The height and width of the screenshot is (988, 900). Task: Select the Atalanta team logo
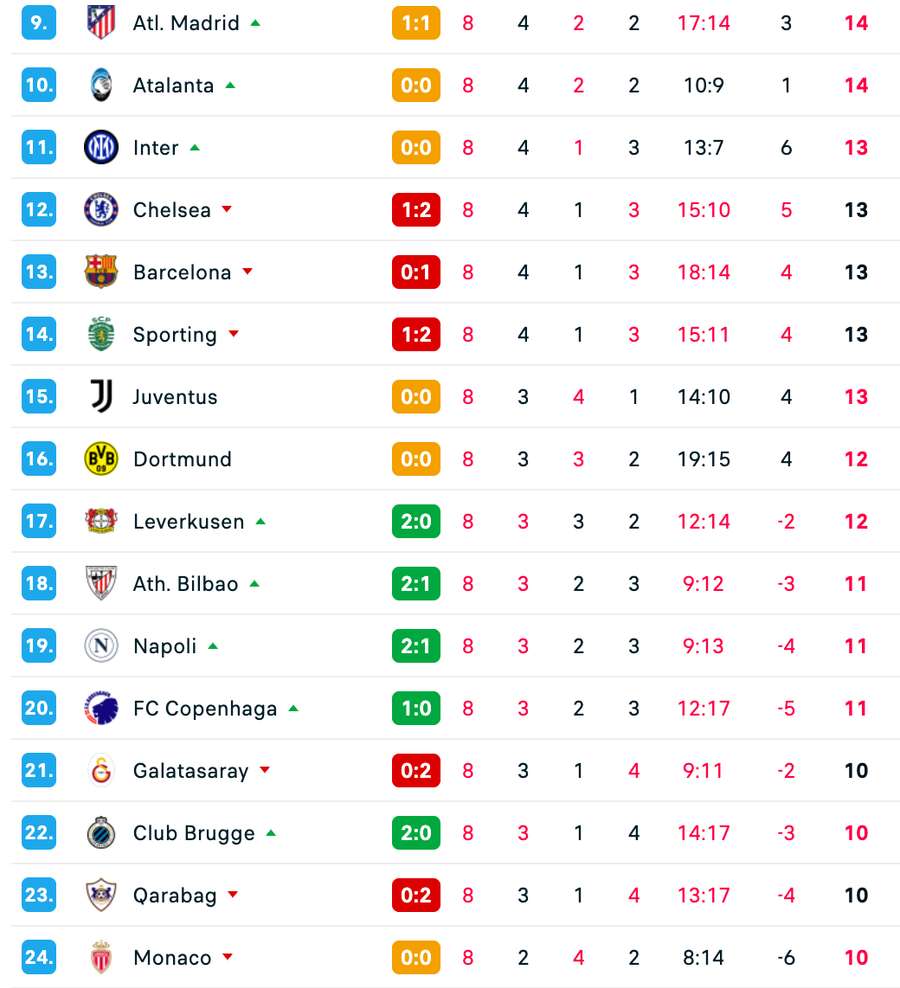click(101, 85)
